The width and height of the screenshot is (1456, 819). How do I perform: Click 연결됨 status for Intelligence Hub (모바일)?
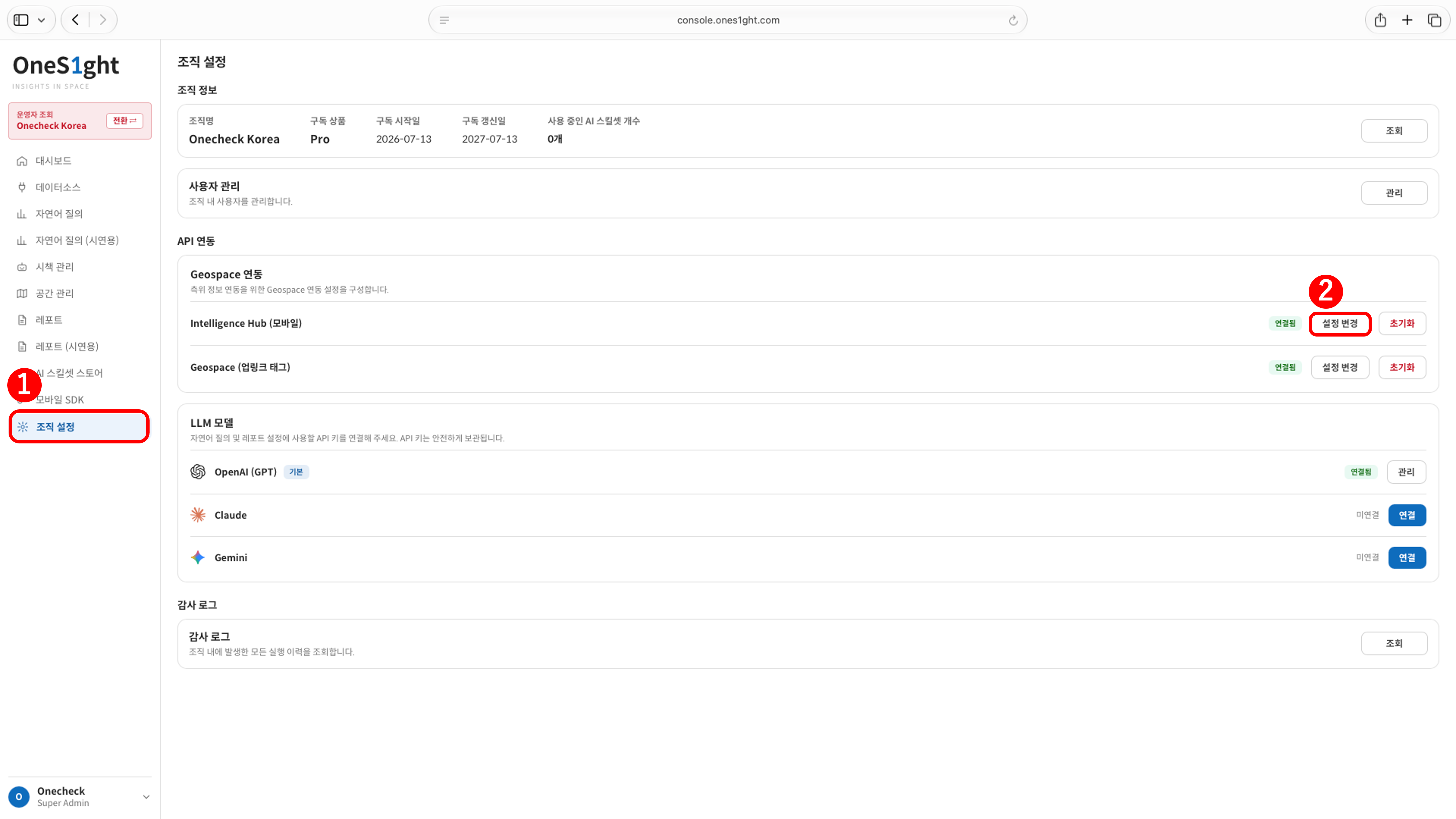coord(1285,324)
